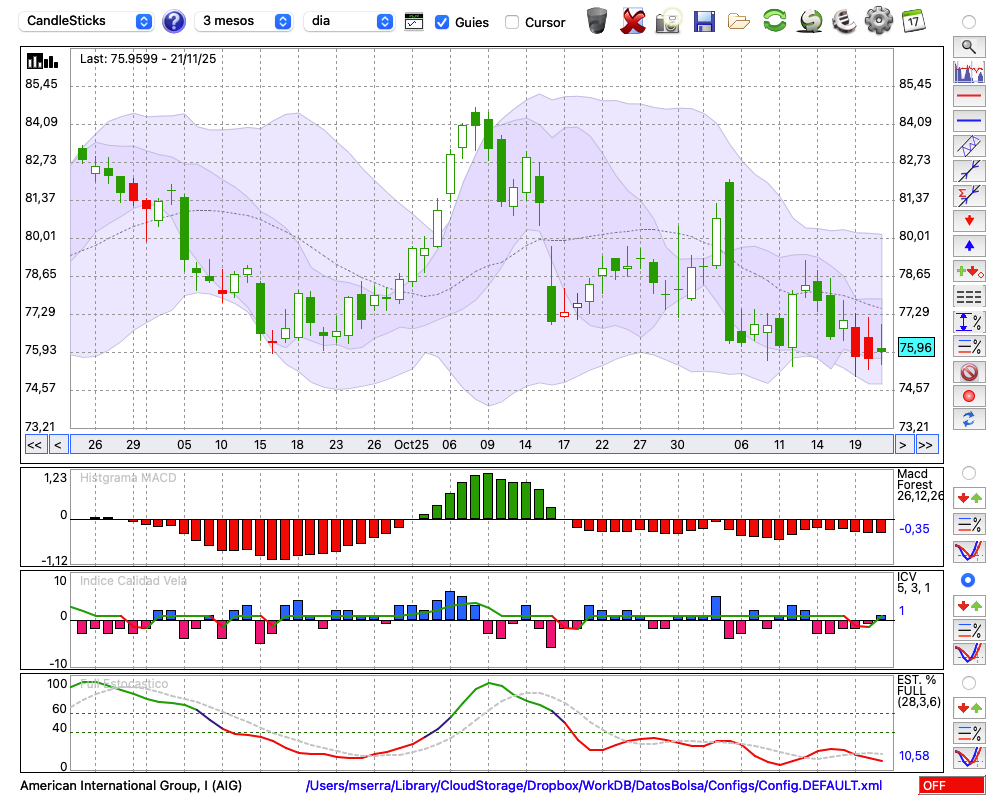Click the blue up arrow marker tool
Viewport: 1000px width, 800px height.
(968, 245)
